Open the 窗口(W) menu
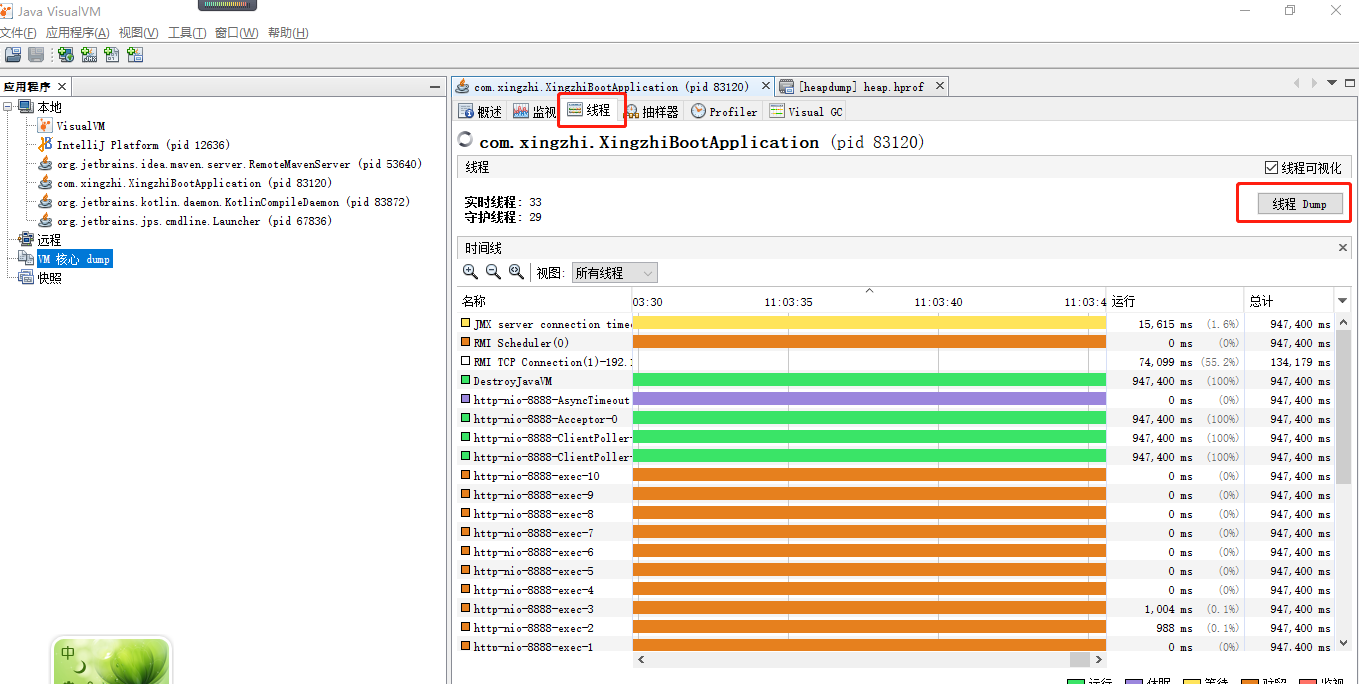The image size is (1359, 684). point(236,33)
